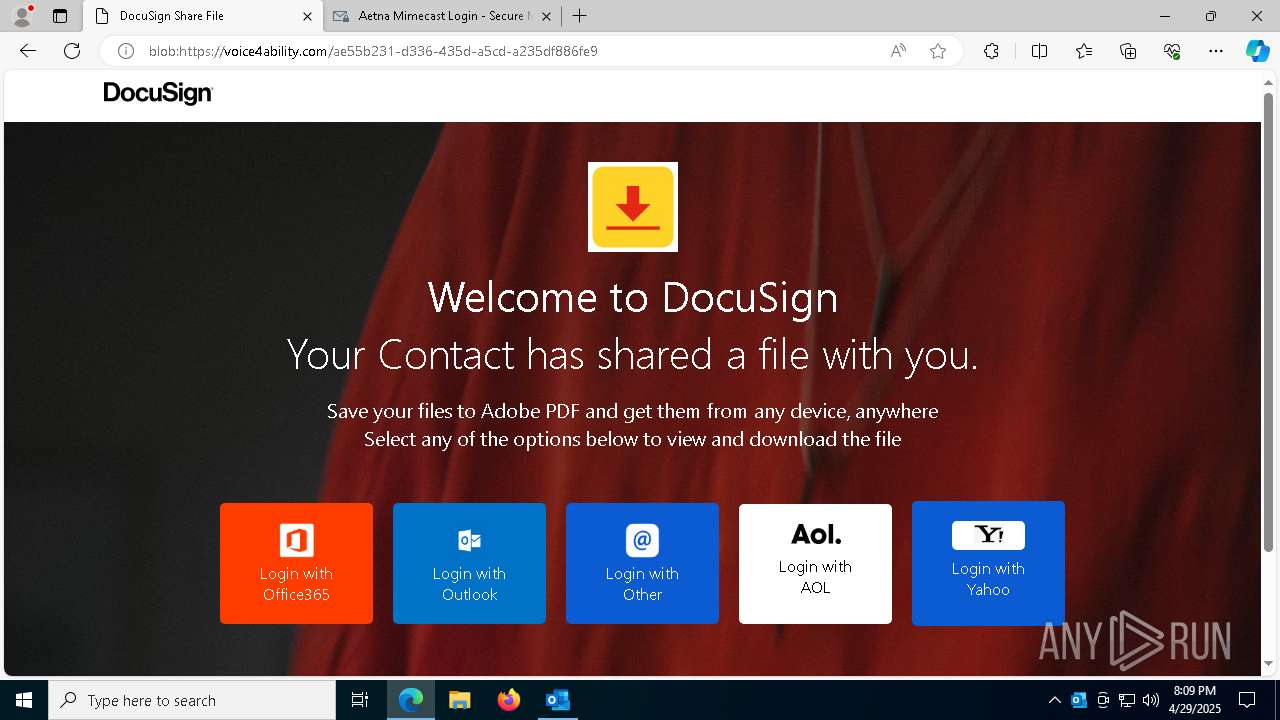
Task: Open Tab actions menu icon
Action: coord(60,16)
